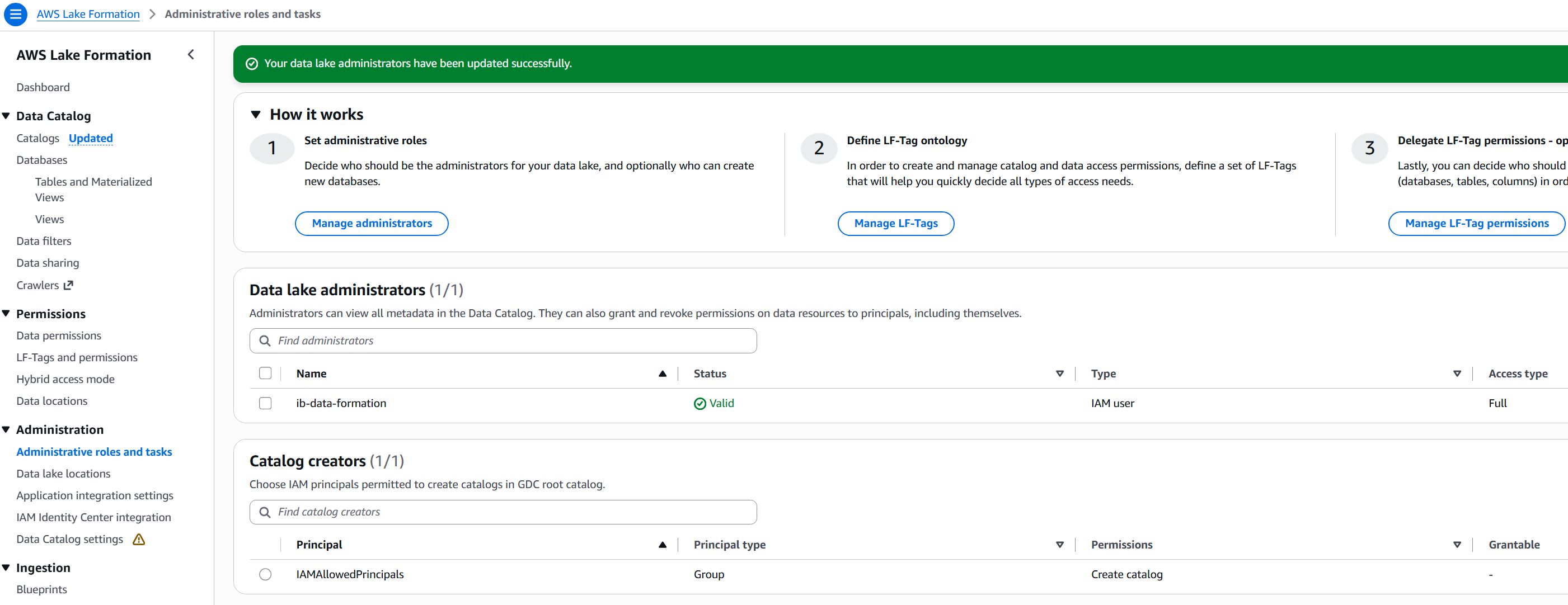This screenshot has width=1568, height=605.
Task: Click the Name column header
Action: tap(312, 374)
